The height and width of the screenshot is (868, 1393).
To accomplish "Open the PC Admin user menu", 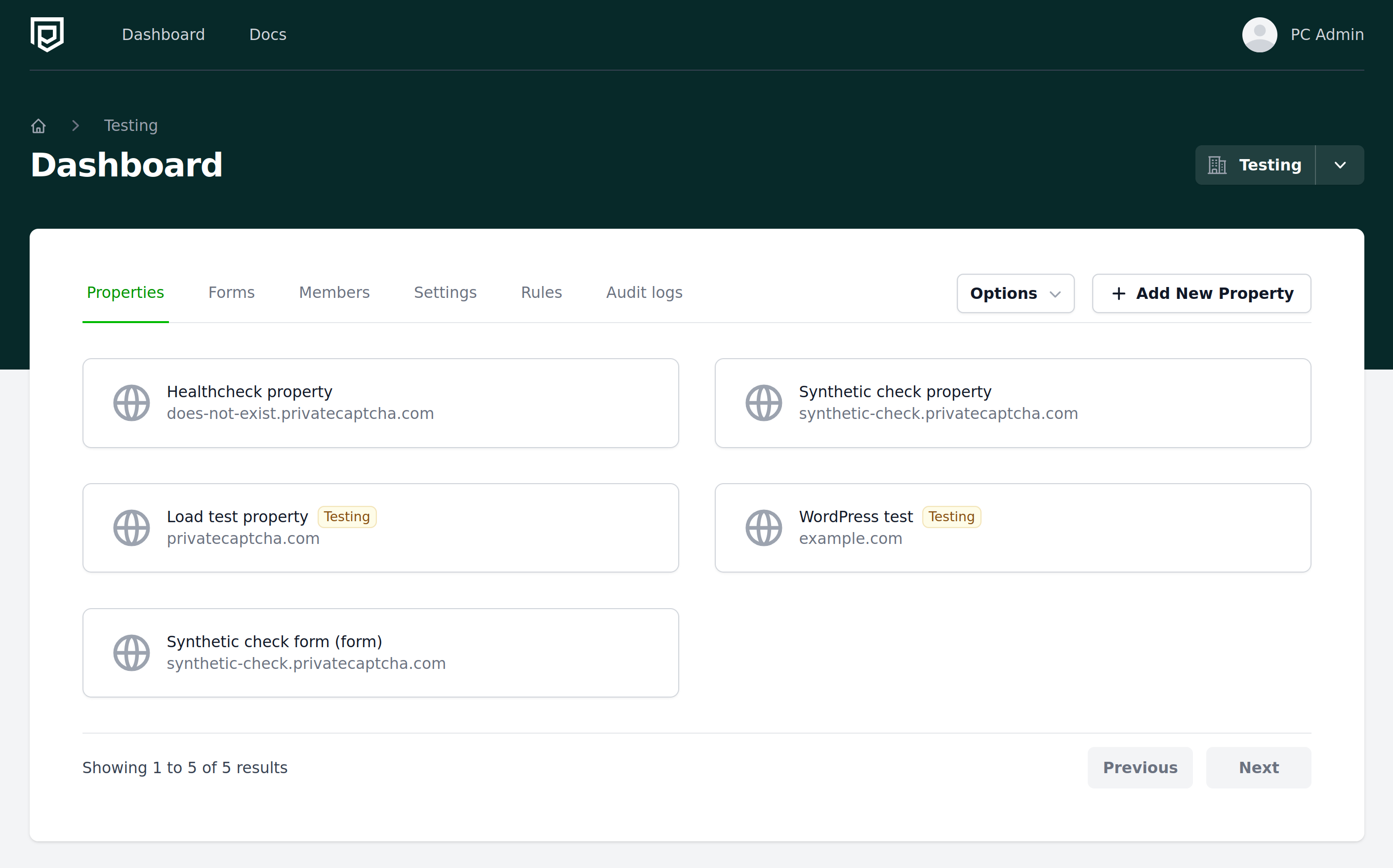I will tap(1303, 35).
